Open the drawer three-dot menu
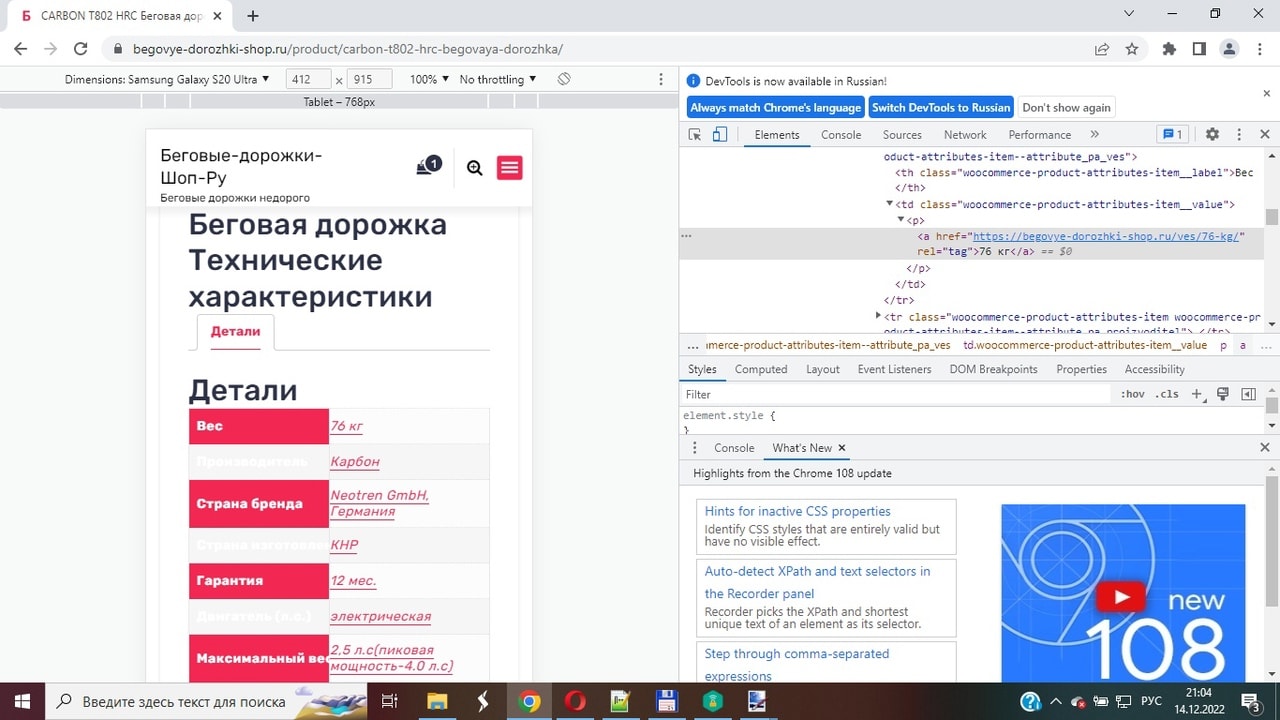Image resolution: width=1280 pixels, height=720 pixels. [x=694, y=448]
